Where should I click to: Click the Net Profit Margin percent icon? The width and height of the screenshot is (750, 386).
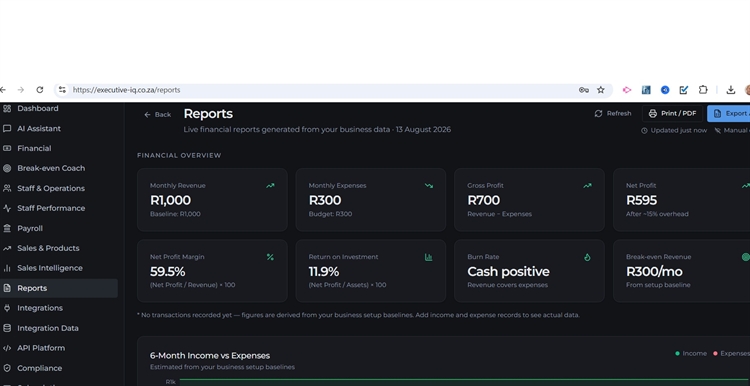pyautogui.click(x=270, y=257)
